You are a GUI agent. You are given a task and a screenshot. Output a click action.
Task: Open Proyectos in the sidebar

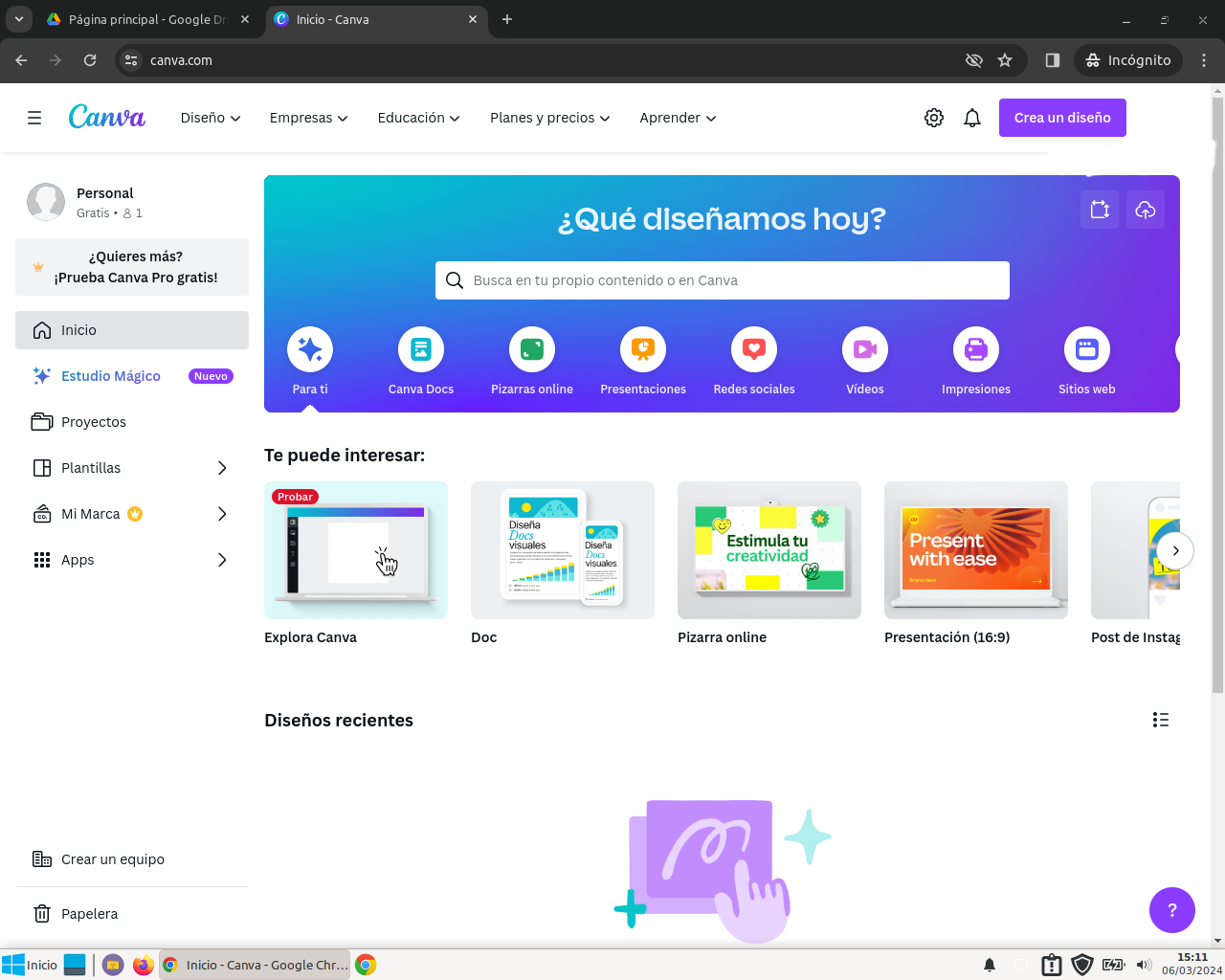132,422
